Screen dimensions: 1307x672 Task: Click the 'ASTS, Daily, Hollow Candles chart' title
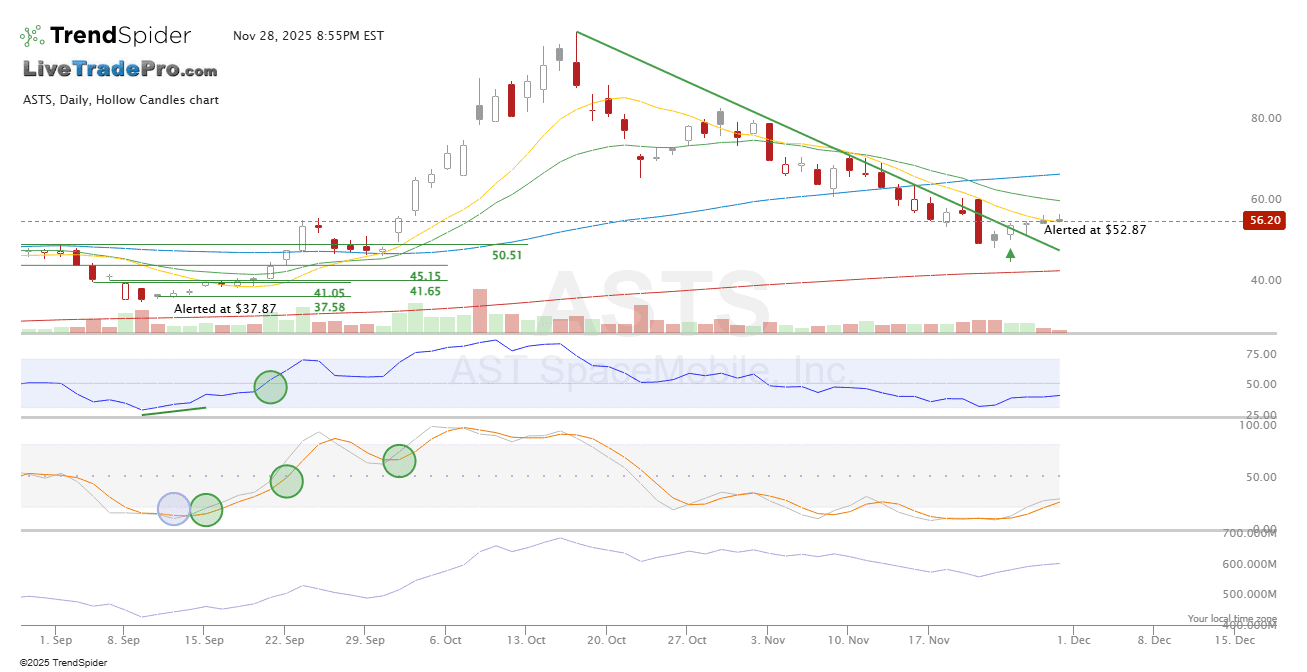[x=121, y=100]
